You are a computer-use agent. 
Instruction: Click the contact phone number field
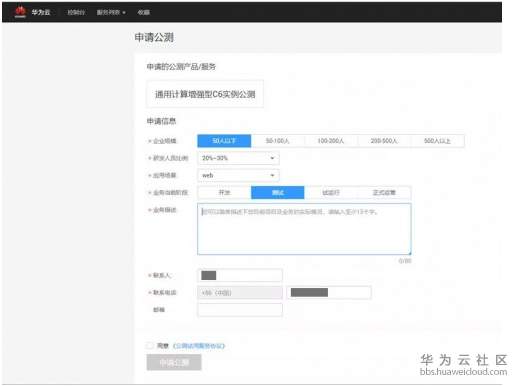point(329,293)
